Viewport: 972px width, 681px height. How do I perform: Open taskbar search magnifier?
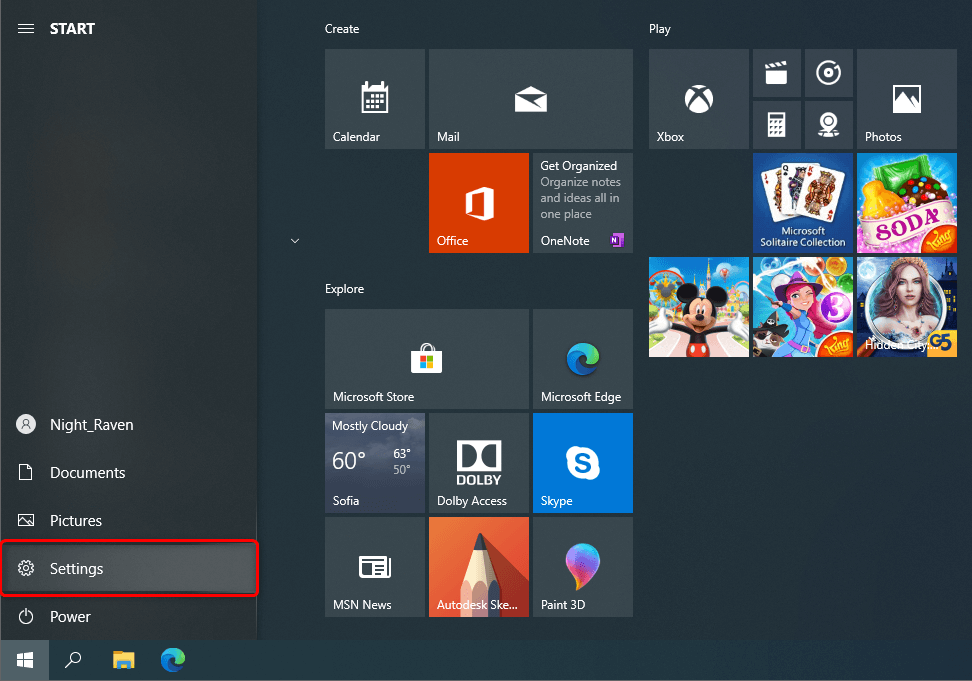tap(73, 660)
